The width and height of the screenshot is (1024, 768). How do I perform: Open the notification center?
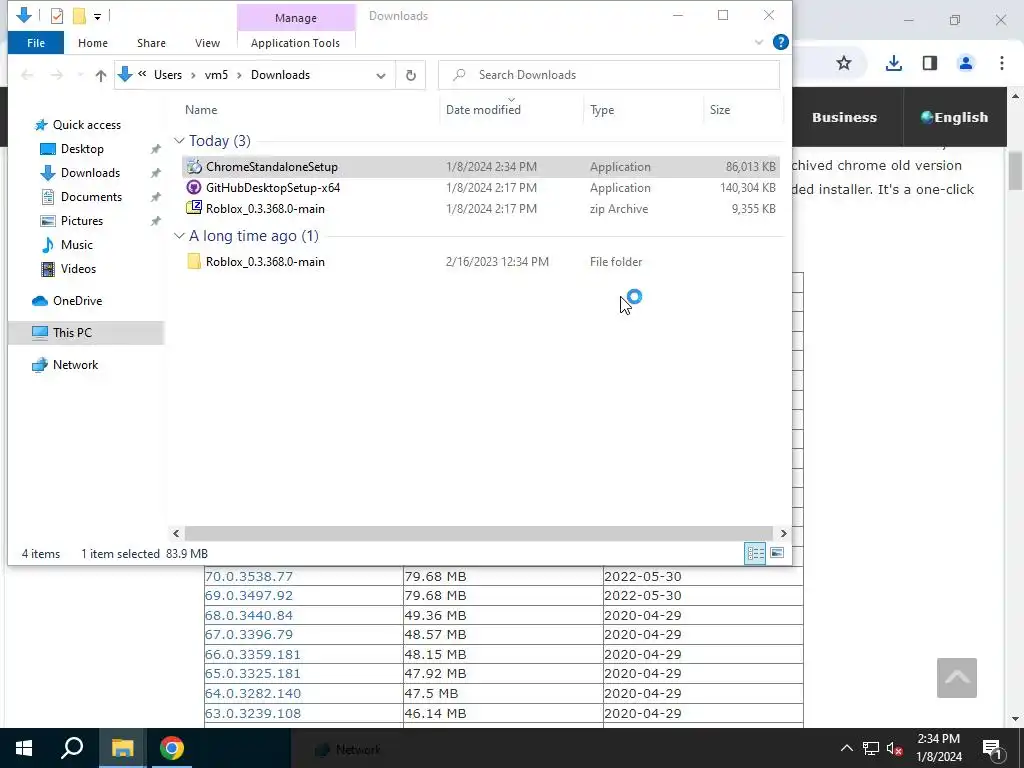click(992, 748)
